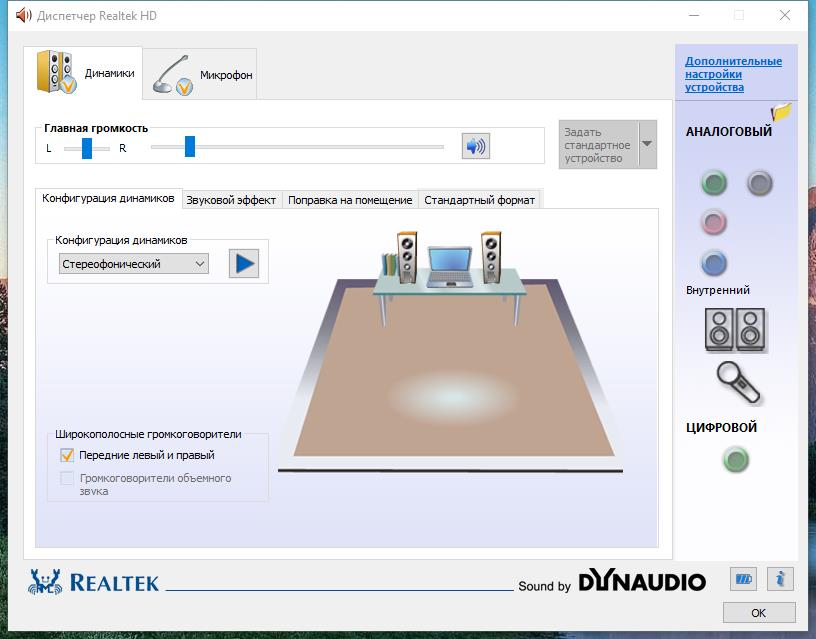The height and width of the screenshot is (639, 816).
Task: Switch to the Микрофон tab
Action: click(x=201, y=75)
